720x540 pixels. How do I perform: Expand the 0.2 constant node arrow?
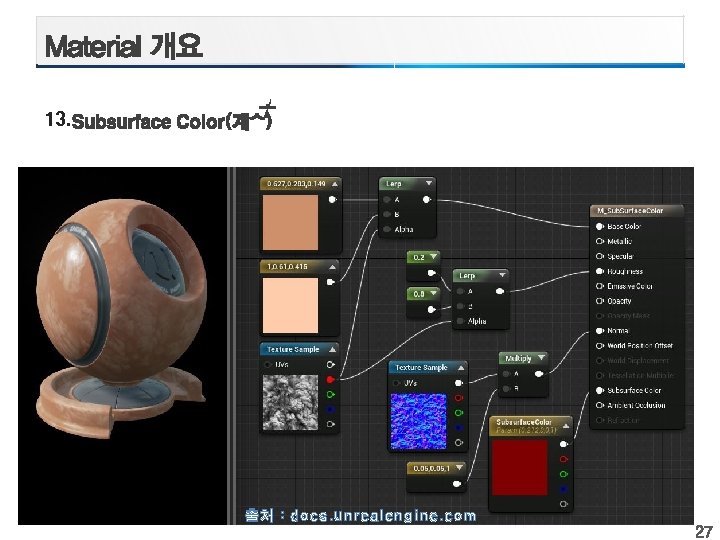click(x=433, y=257)
